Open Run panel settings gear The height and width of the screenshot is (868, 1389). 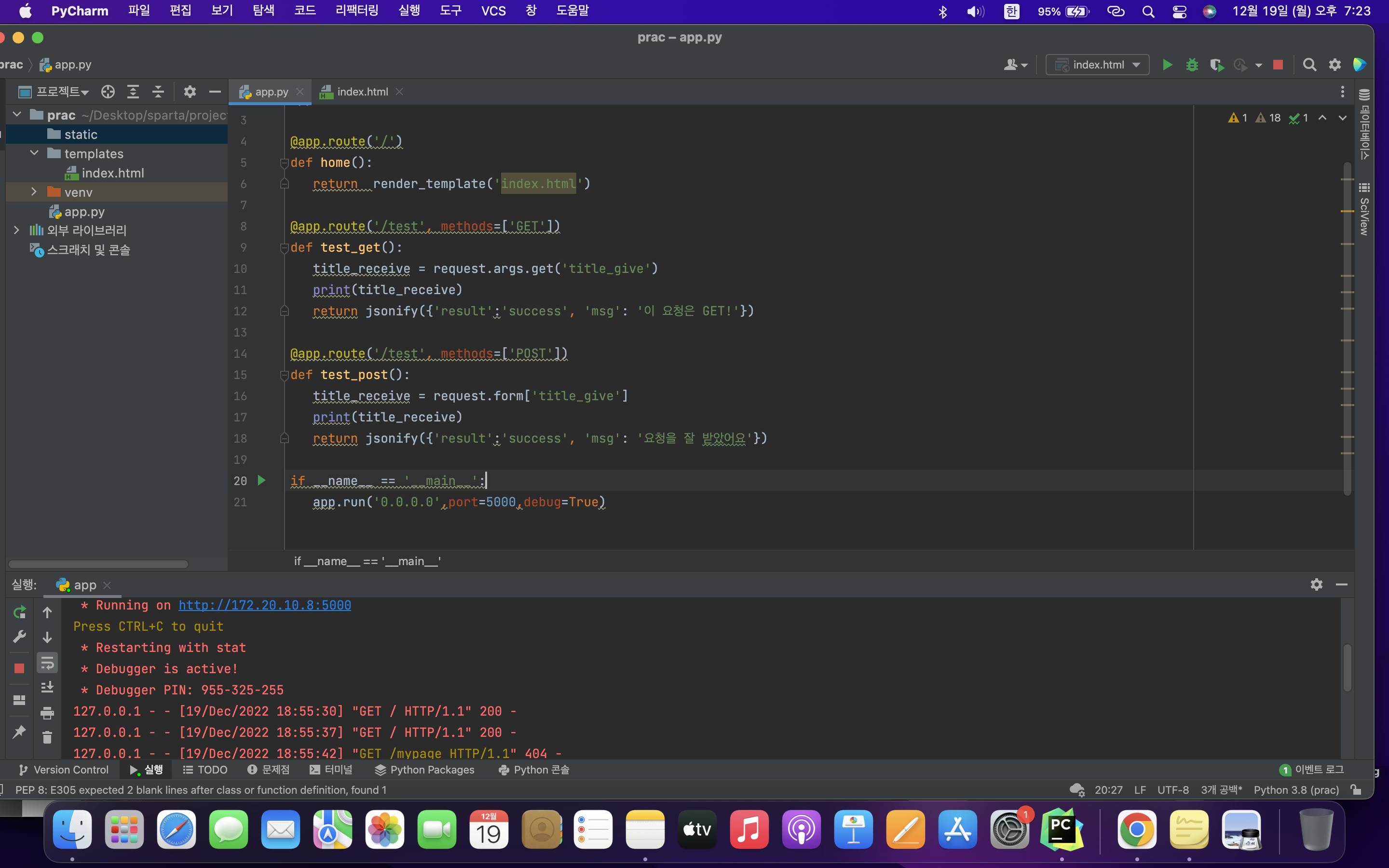[1317, 584]
